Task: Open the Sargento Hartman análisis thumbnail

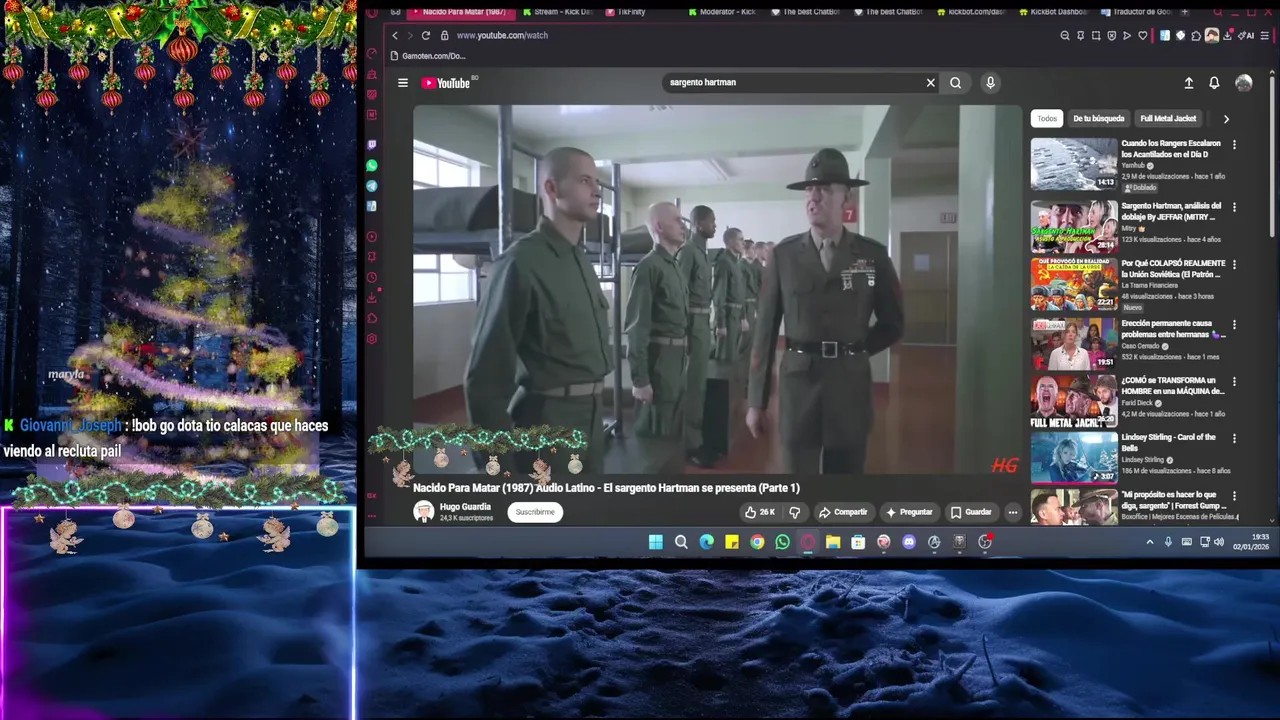Action: click(1074, 226)
